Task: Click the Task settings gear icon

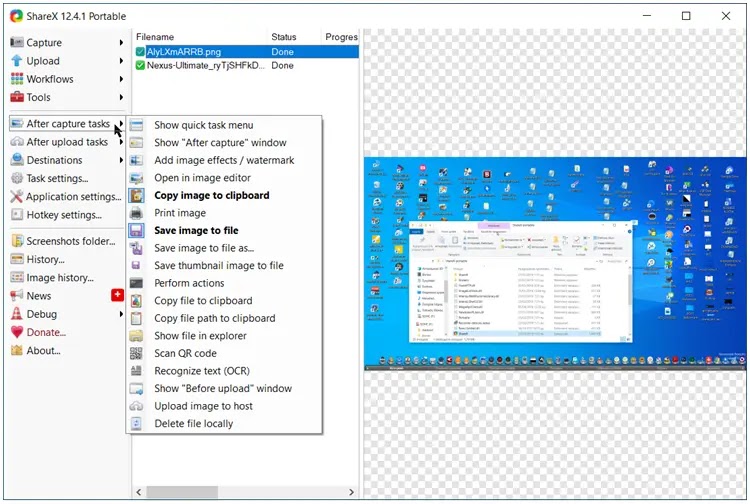Action: click(x=17, y=178)
